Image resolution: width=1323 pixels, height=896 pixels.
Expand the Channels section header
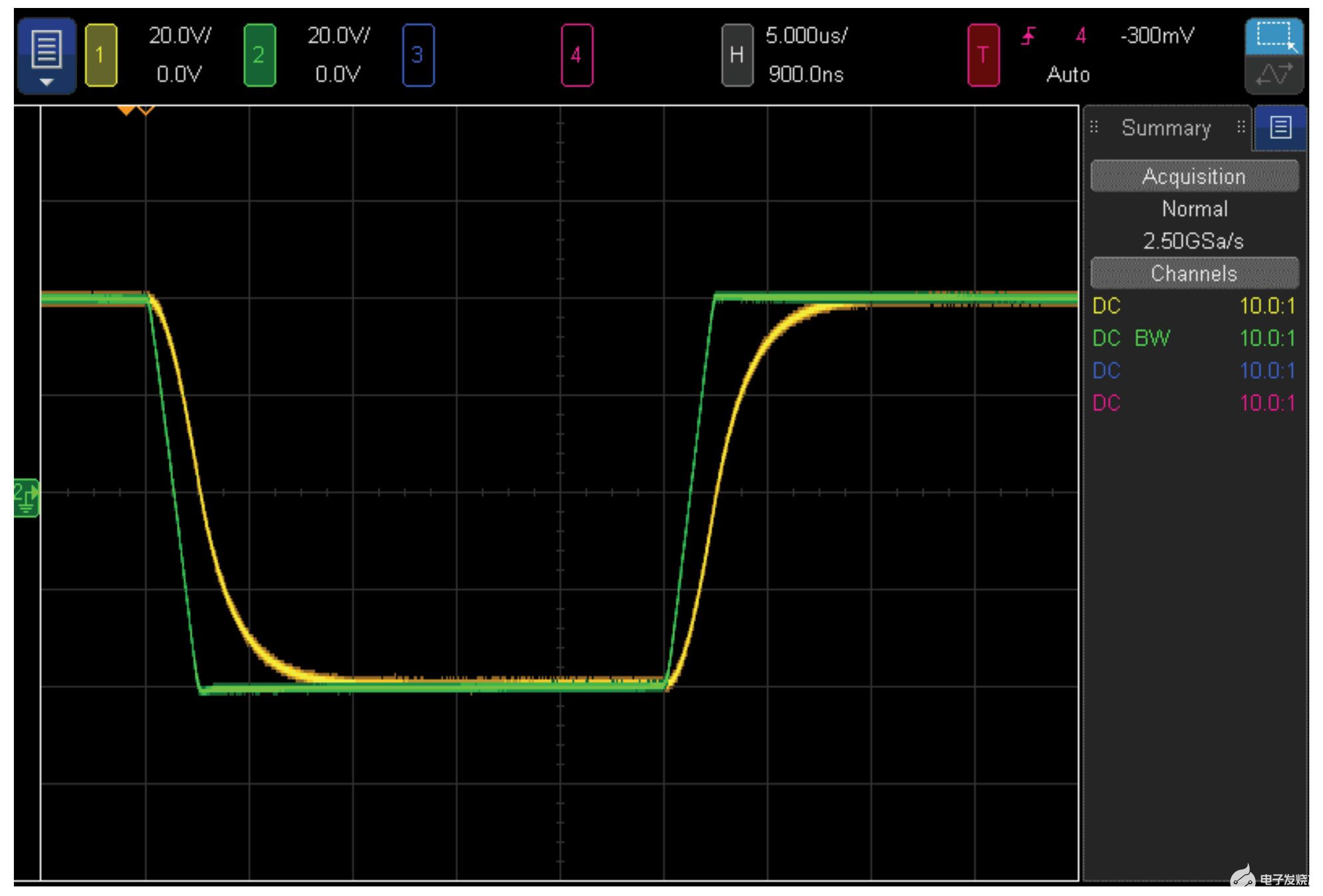pos(1194,273)
